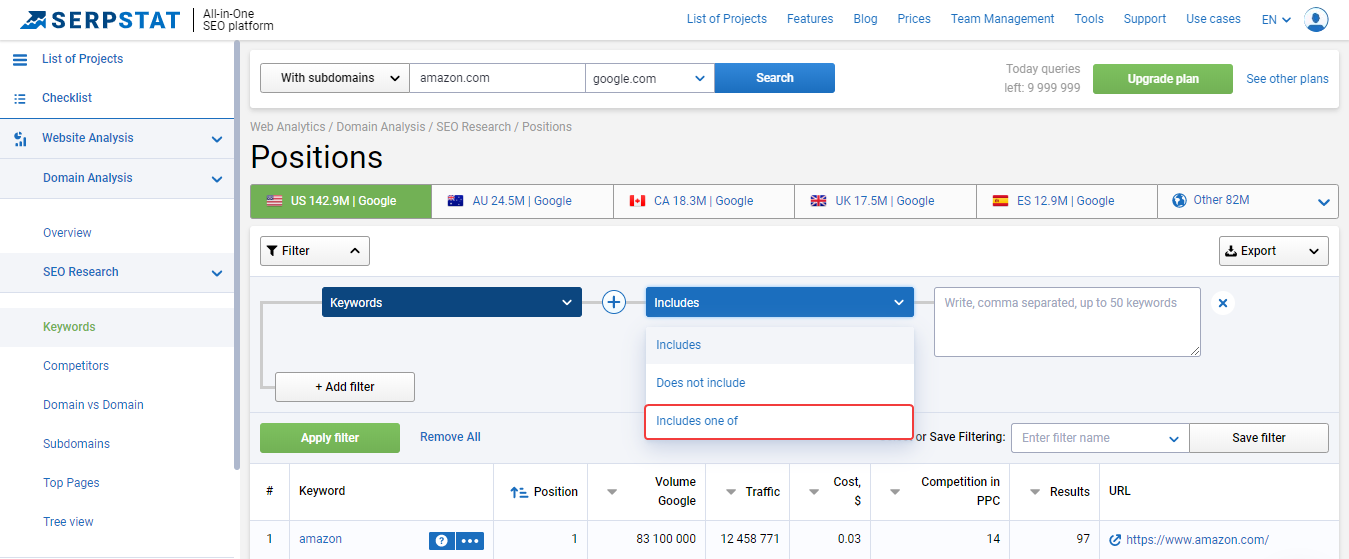
Task: Open the google.com search engine dropdown
Action: (650, 78)
